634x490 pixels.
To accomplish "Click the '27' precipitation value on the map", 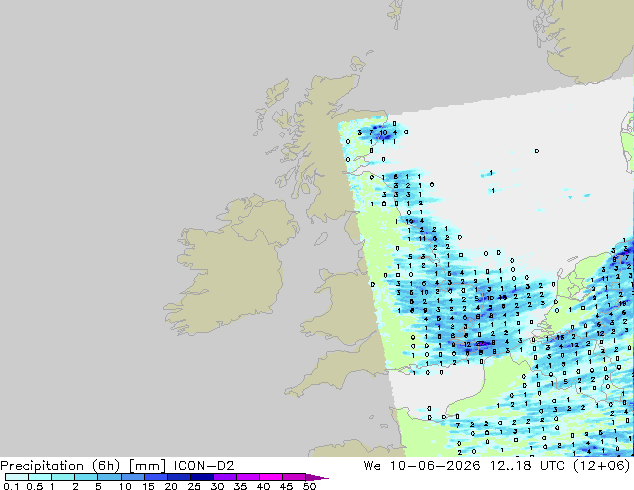I will pyautogui.click(x=480, y=344).
